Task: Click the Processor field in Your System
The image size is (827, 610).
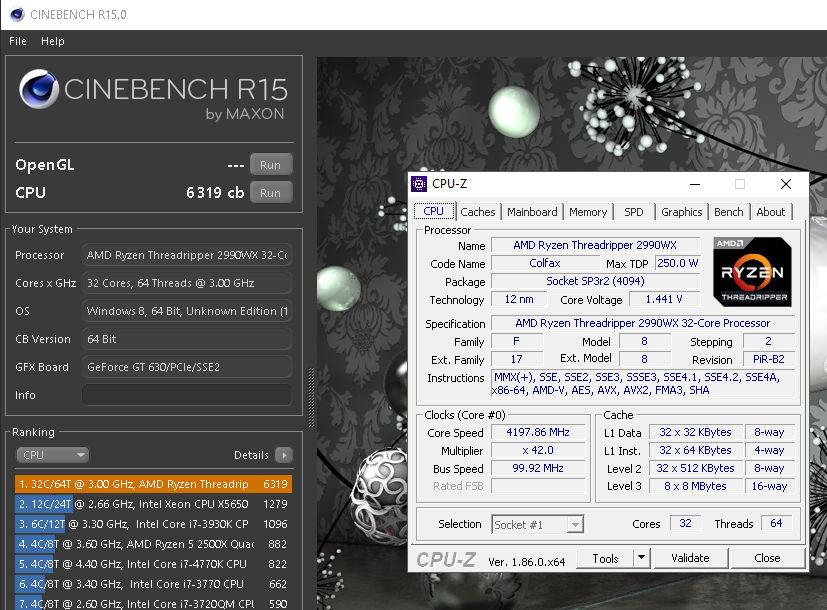Action: 187,255
